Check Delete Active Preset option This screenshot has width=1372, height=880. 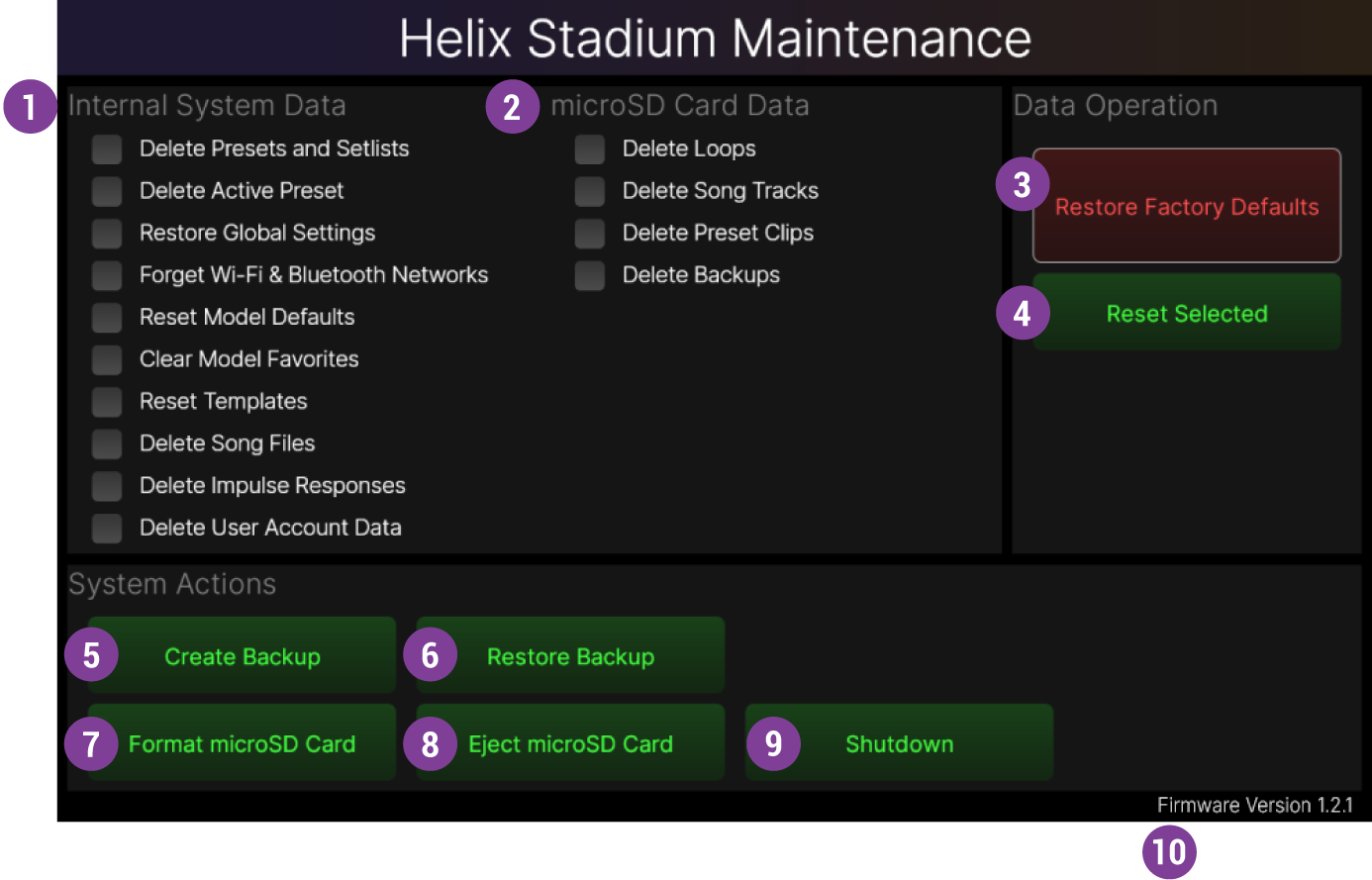(106, 190)
